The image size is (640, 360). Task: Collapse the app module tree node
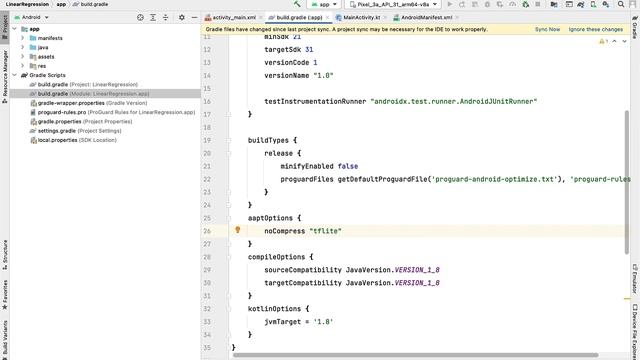[15, 29]
